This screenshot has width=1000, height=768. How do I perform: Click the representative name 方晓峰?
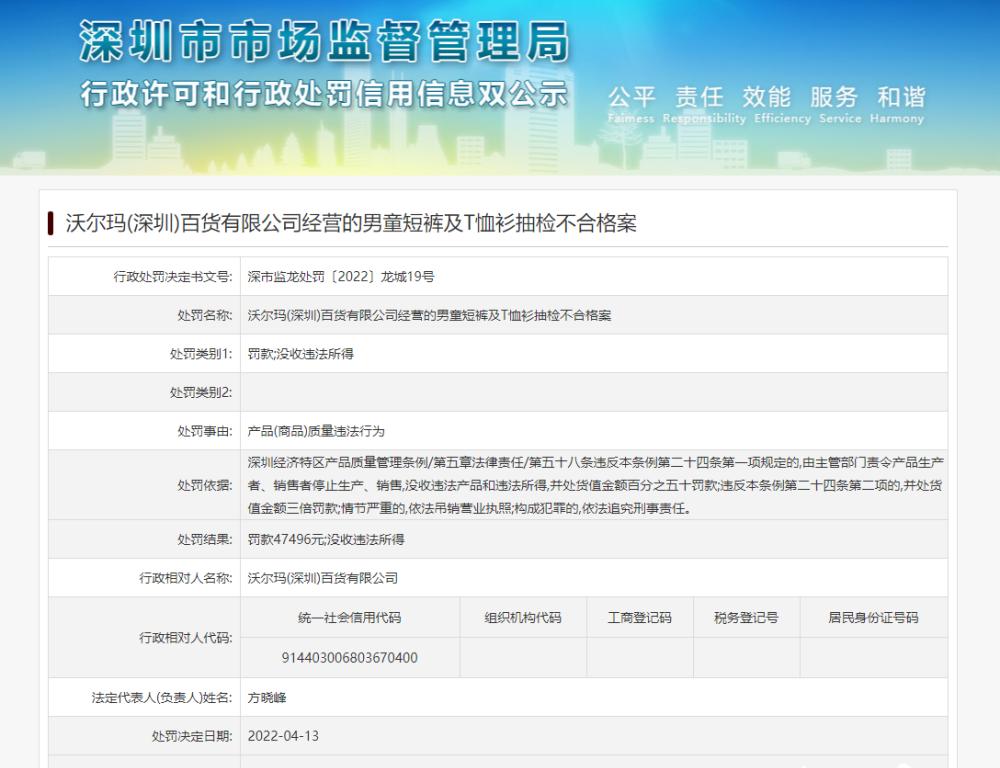click(x=267, y=698)
